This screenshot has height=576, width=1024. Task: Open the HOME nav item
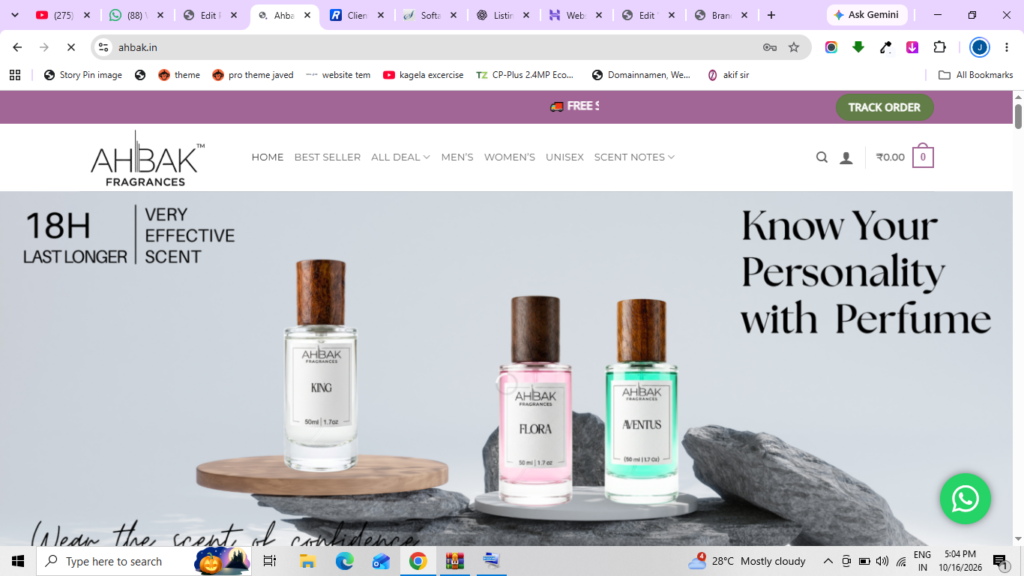[x=267, y=157]
